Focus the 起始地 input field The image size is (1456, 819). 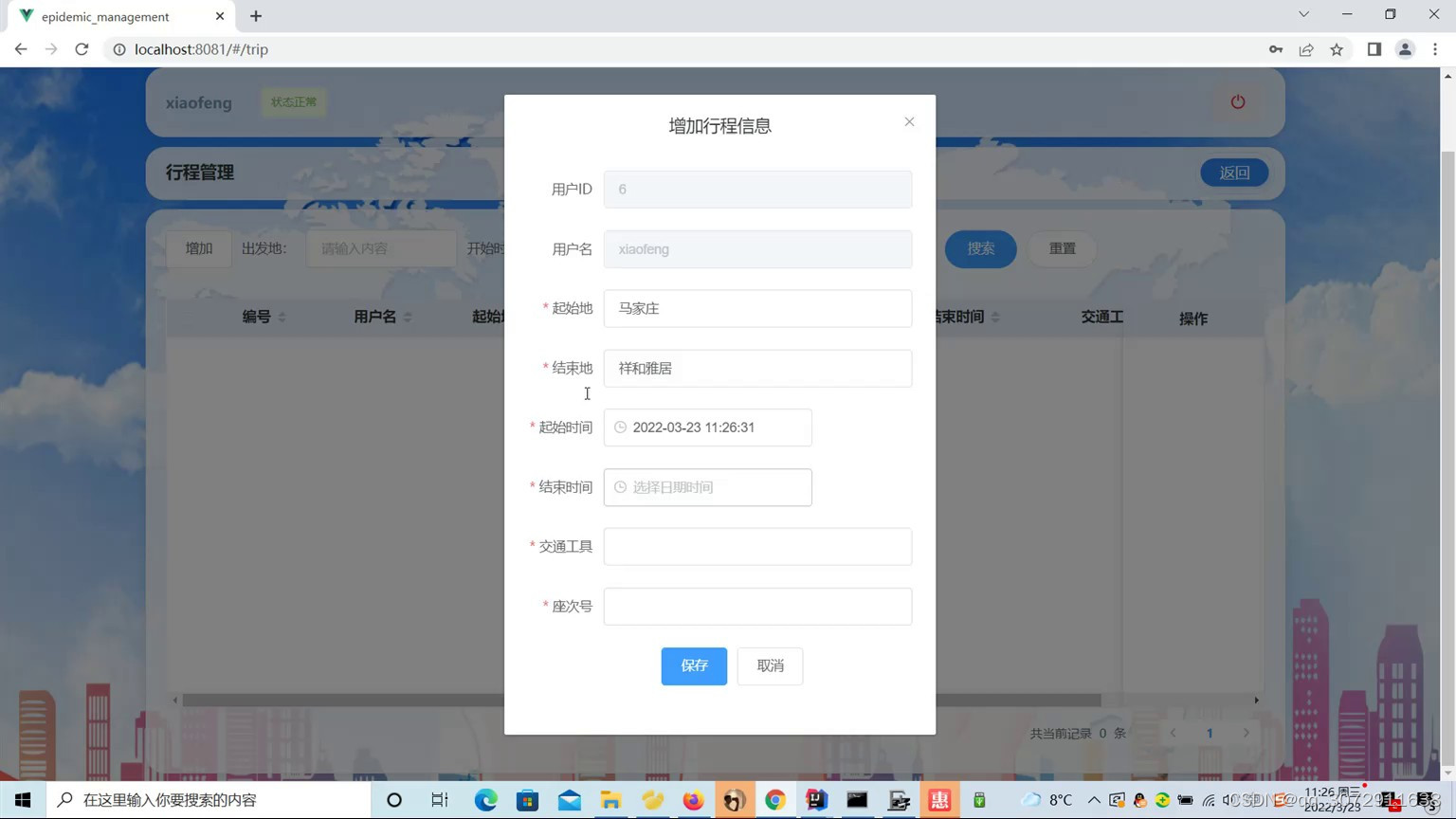click(757, 308)
